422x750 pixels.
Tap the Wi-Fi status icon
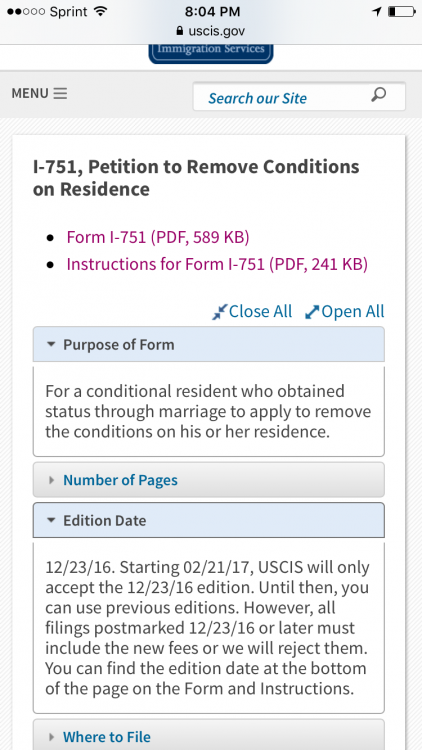click(100, 11)
